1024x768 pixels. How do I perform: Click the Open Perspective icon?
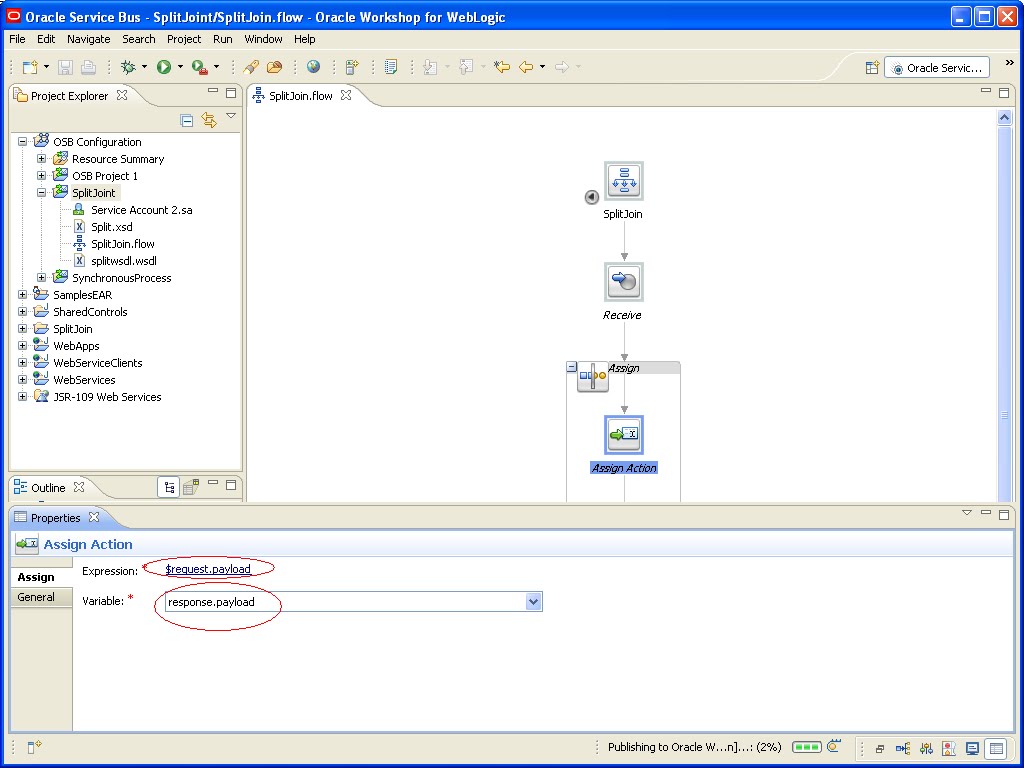(872, 67)
